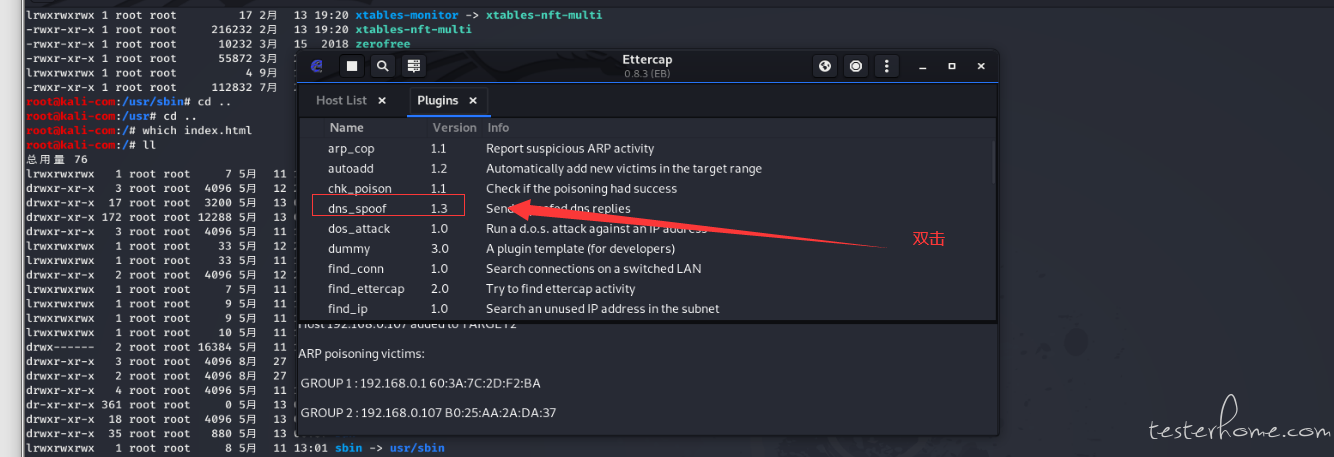The image size is (1334, 457).
Task: Click the Info column header
Action: pyautogui.click(x=498, y=128)
